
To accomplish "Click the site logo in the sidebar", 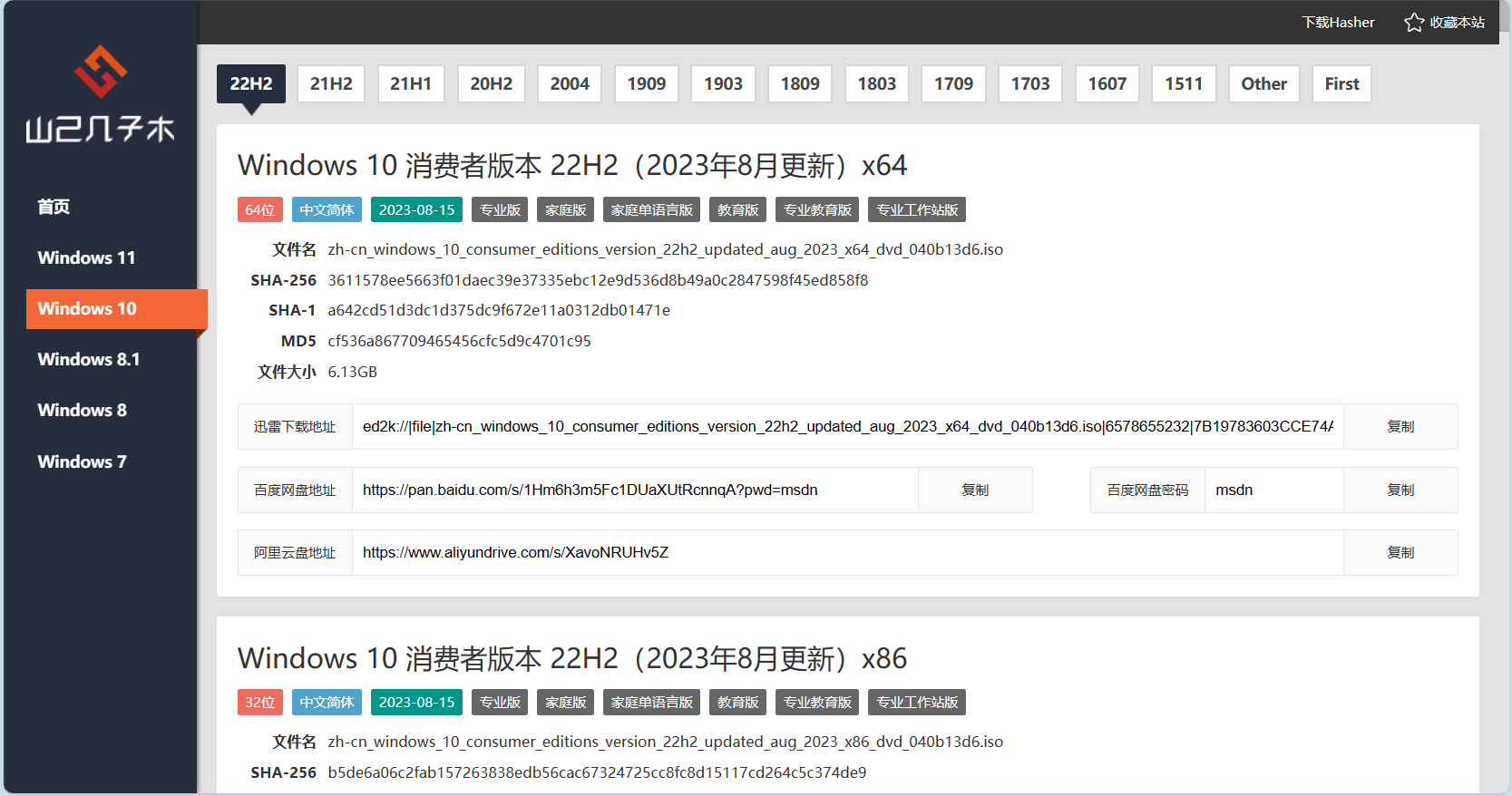I will click(100, 94).
